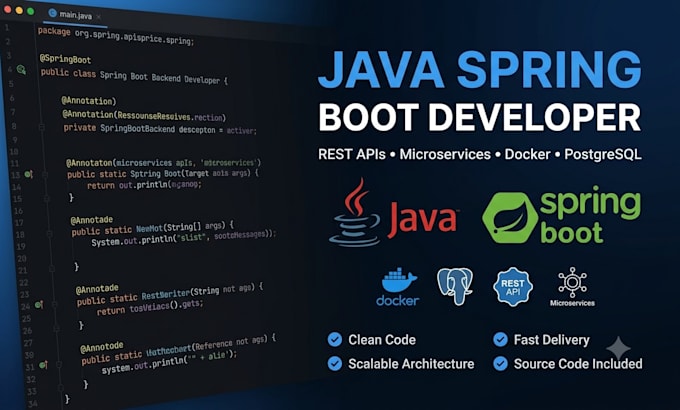Click the "Clean Code" label
Image resolution: width=680 pixels, height=410 pixels.
point(382,340)
